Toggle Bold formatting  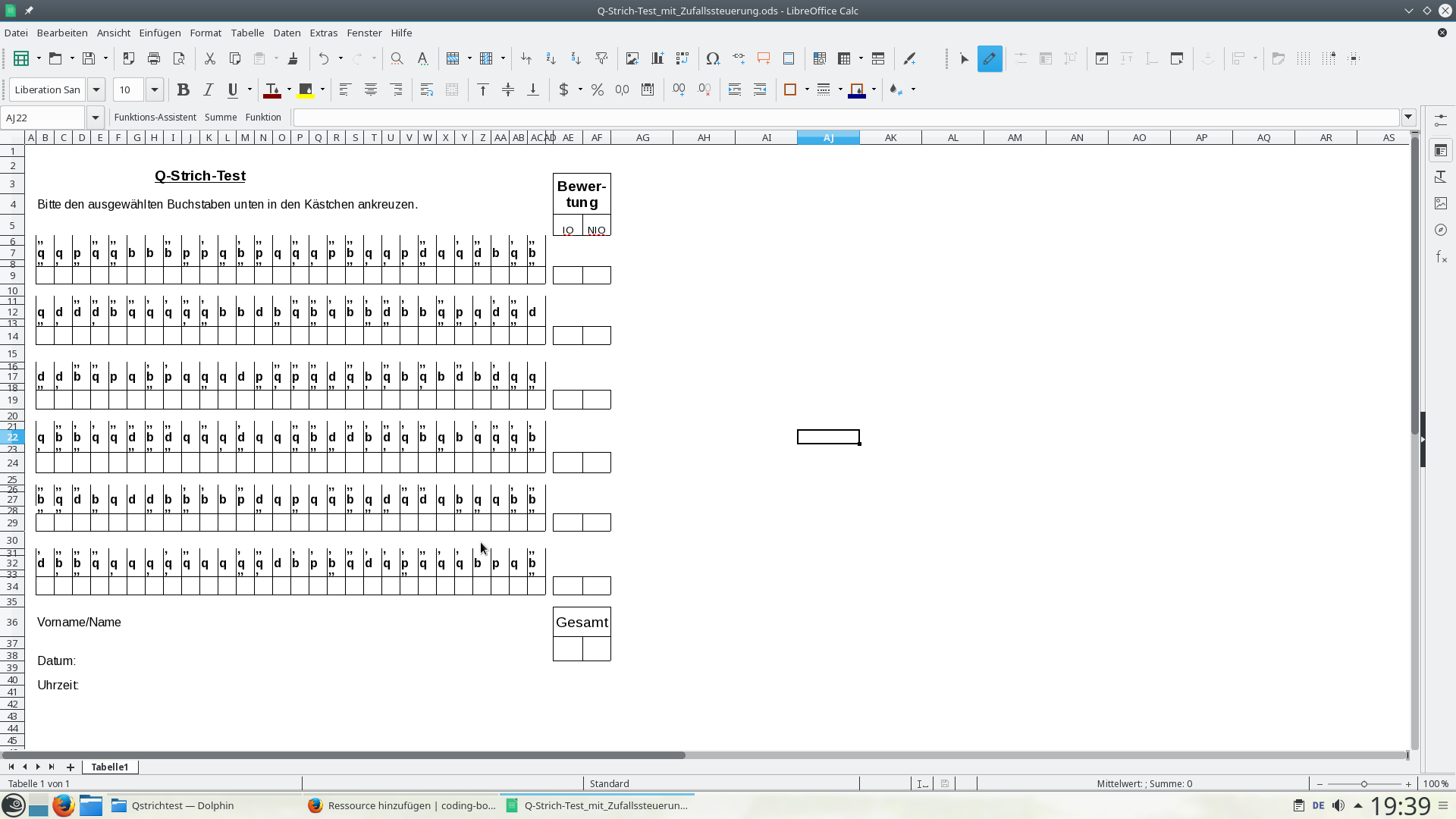[x=183, y=89]
